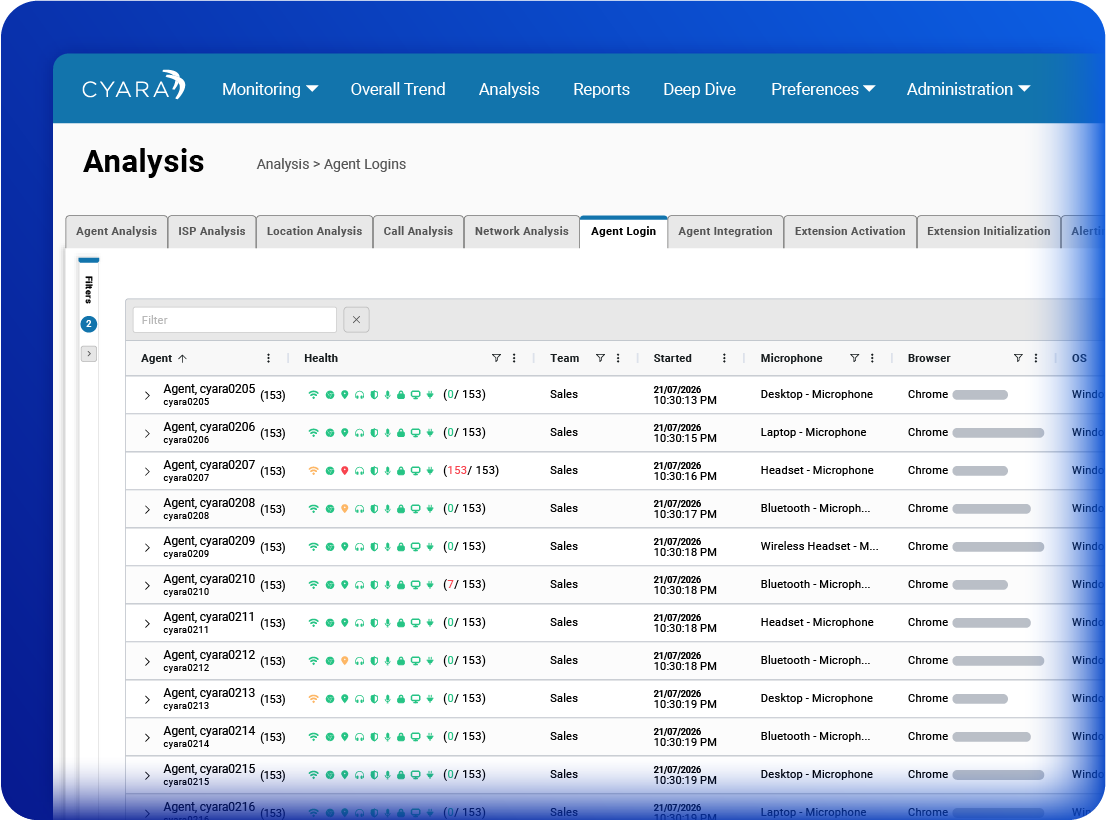Click the '7/ 153)' count for cyara0210
This screenshot has height=821, width=1107.
[x=466, y=585]
